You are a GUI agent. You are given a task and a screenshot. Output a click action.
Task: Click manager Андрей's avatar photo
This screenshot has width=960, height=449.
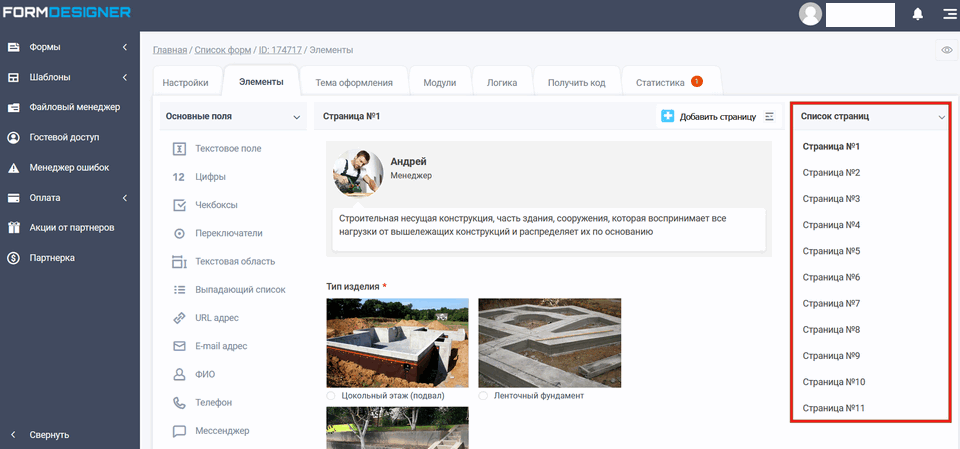tap(358, 173)
